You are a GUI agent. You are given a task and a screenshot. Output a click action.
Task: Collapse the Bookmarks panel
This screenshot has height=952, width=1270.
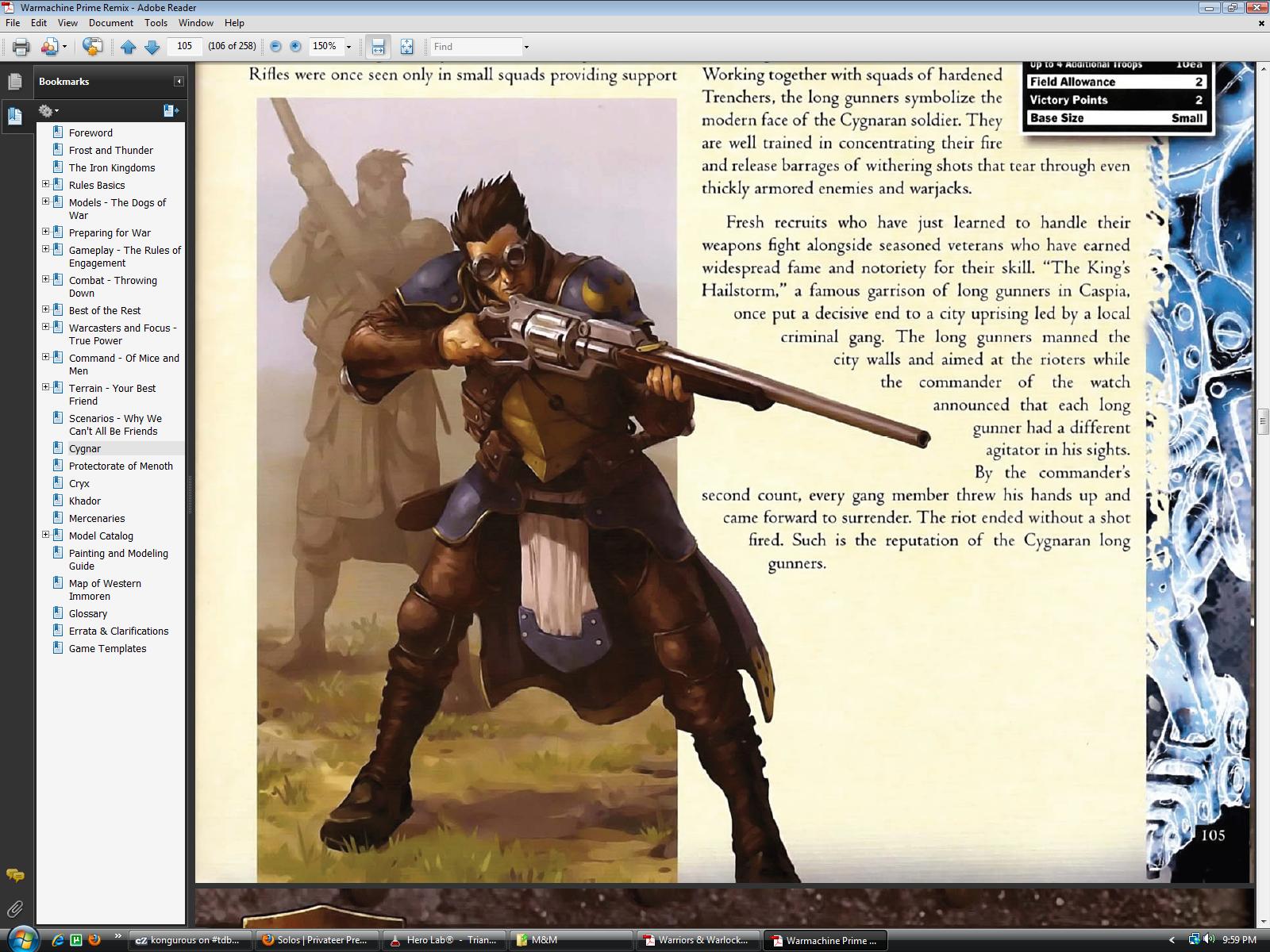click(x=179, y=82)
